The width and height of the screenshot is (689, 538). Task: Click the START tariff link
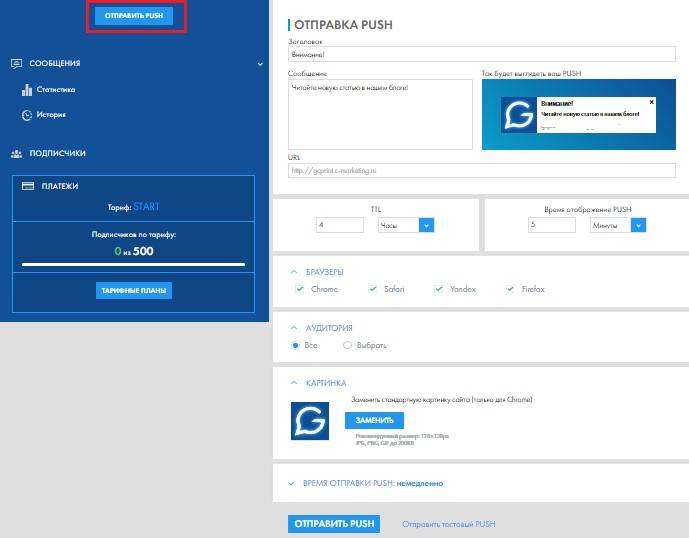tap(146, 207)
